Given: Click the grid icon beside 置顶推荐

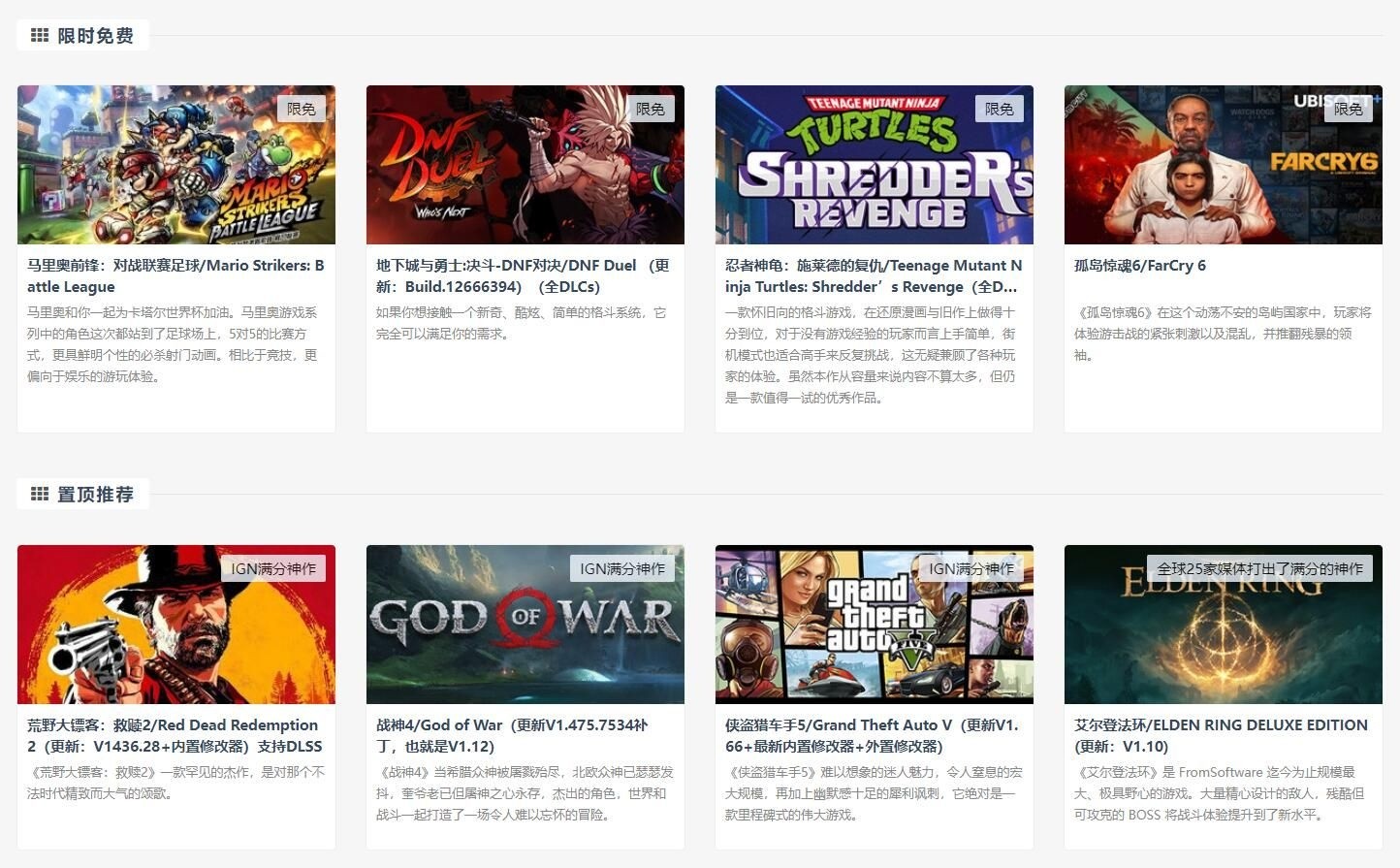Looking at the screenshot, I should pos(40,495).
